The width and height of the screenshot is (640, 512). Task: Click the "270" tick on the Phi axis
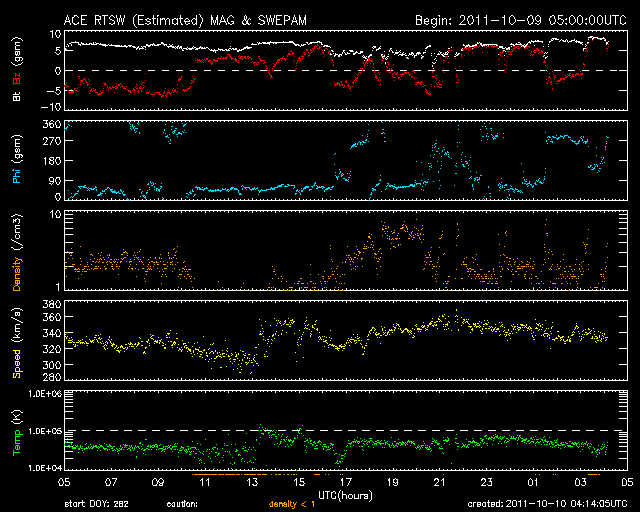[52, 141]
